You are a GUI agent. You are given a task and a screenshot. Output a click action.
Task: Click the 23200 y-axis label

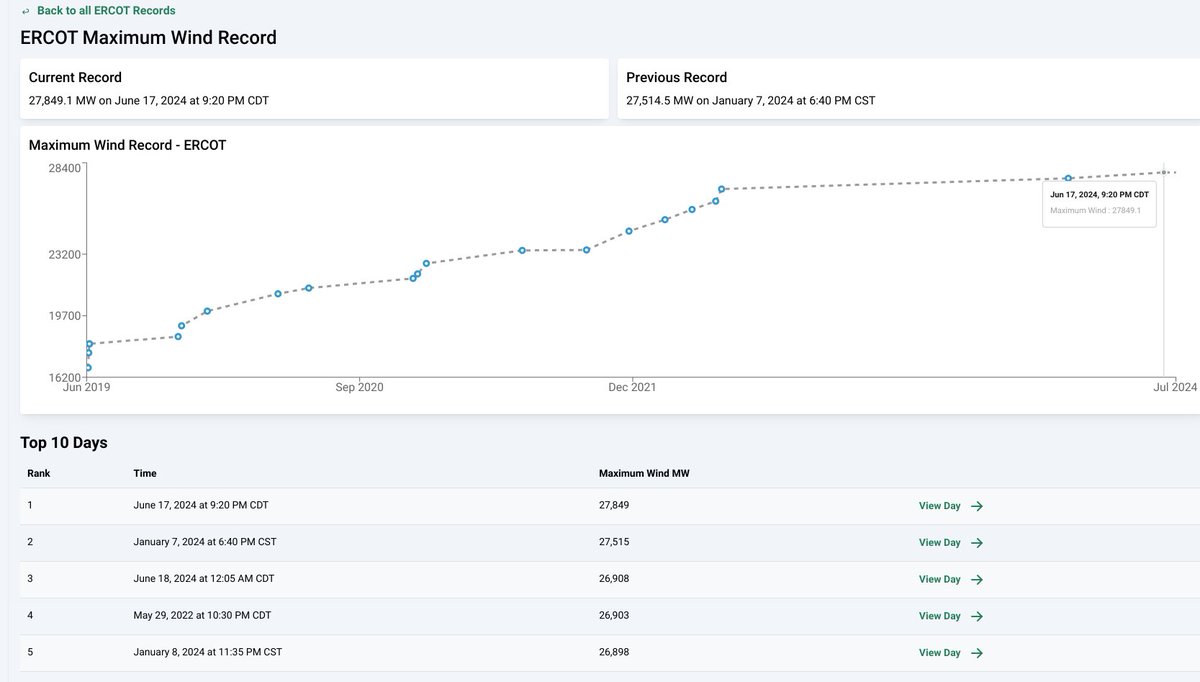[x=65, y=254]
